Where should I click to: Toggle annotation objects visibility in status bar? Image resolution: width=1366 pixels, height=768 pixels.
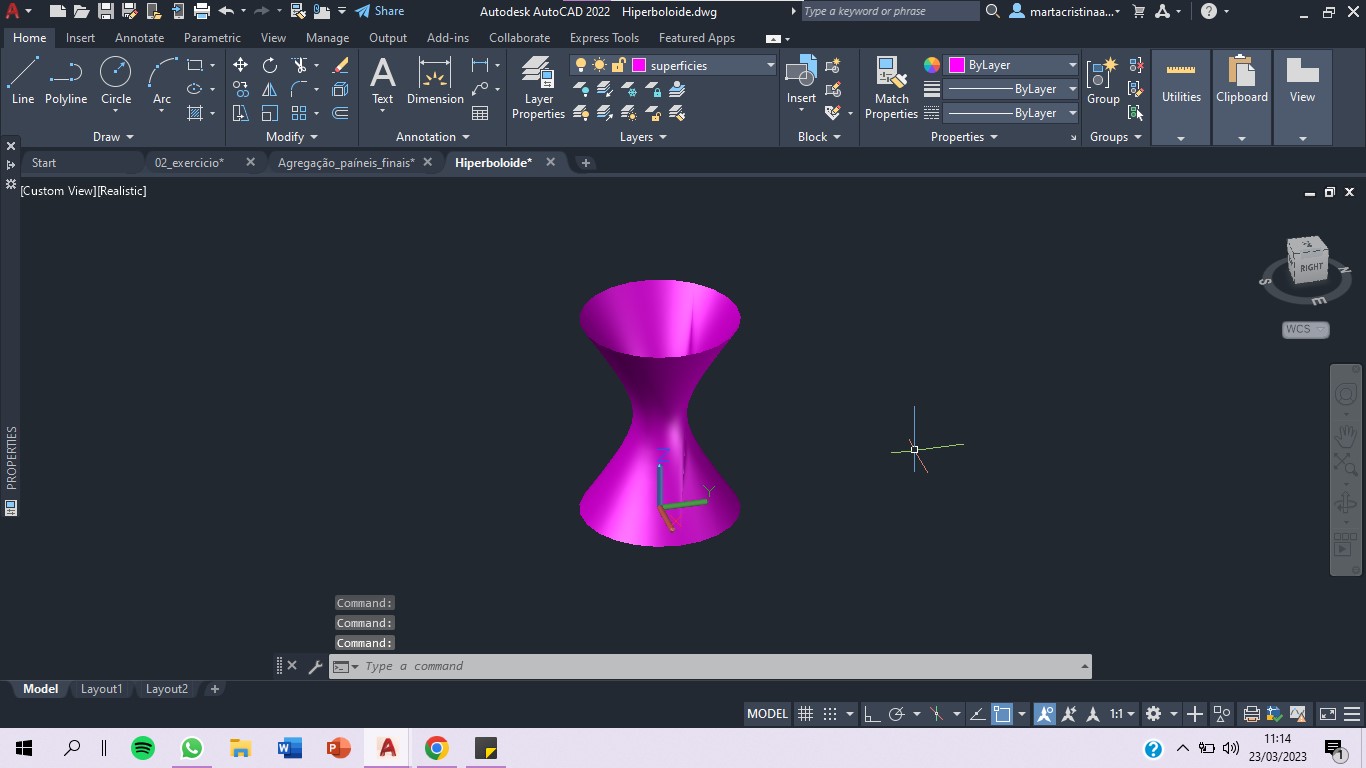1045,714
